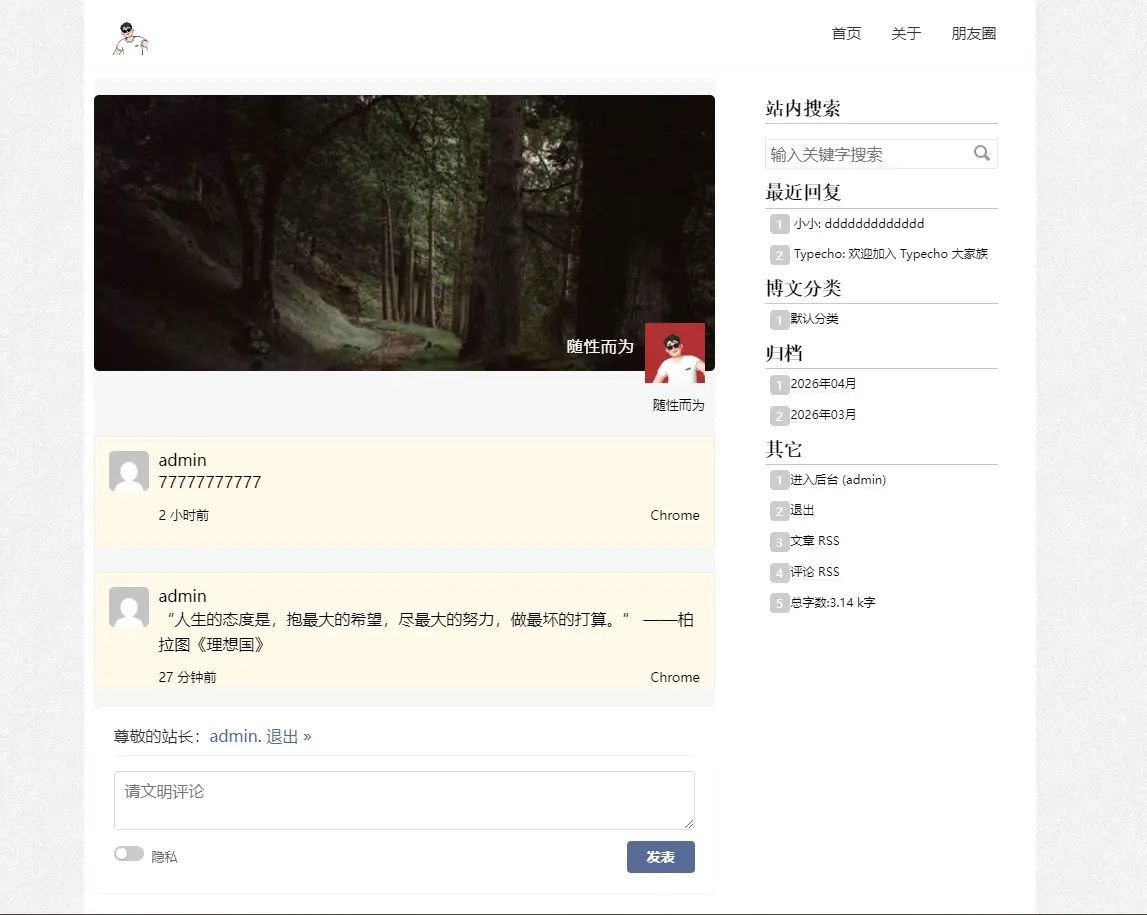This screenshot has width=1147, height=915.
Task: Click the 随性而为 title on banner
Action: (600, 347)
